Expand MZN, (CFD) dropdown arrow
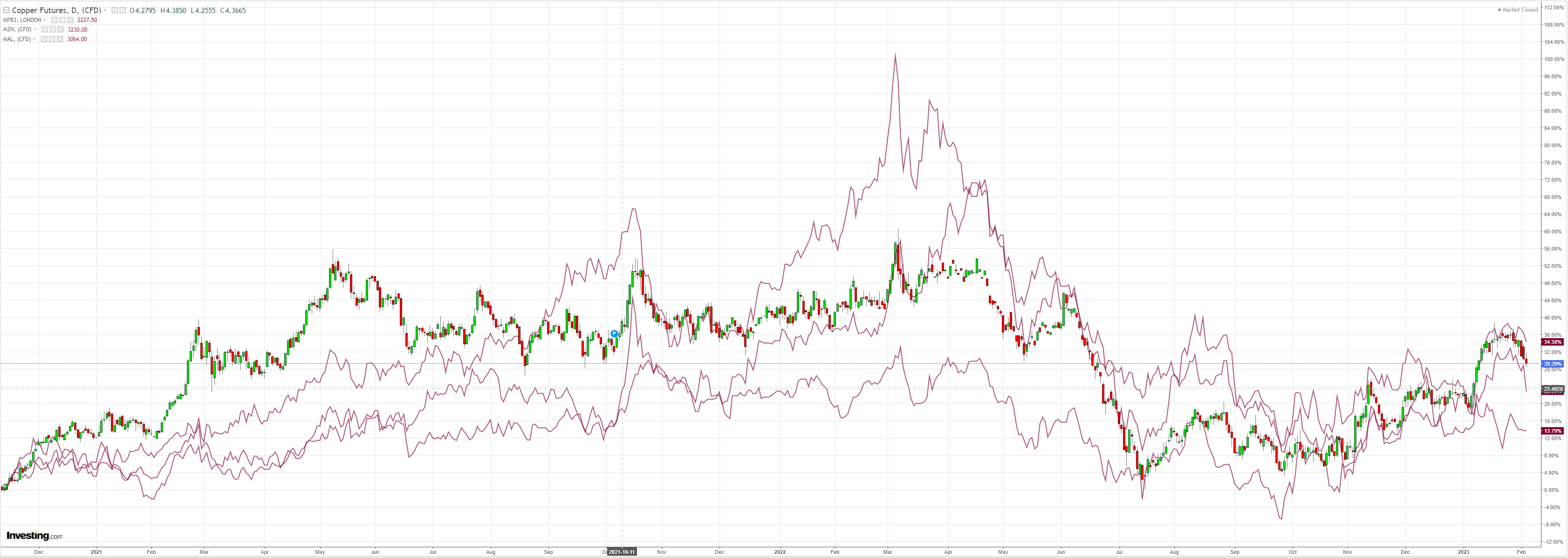 (x=34, y=29)
